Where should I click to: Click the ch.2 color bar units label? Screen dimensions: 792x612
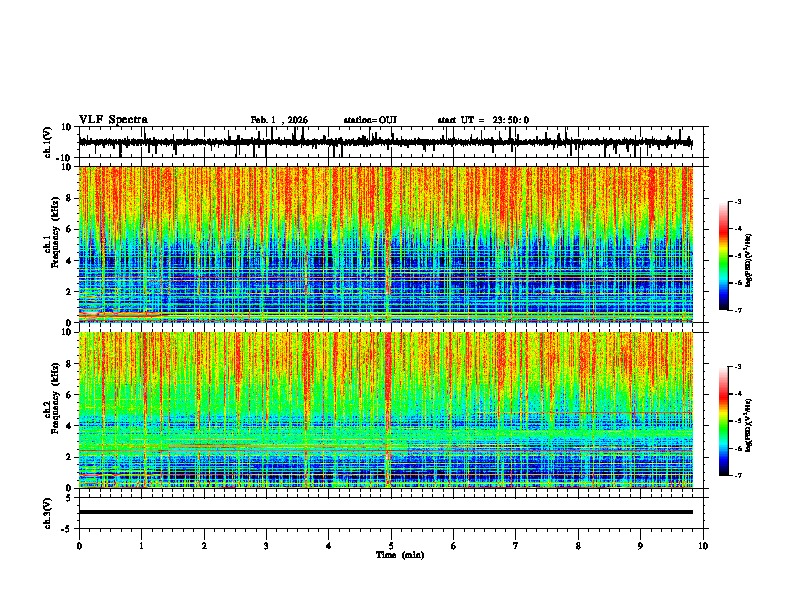(749, 425)
